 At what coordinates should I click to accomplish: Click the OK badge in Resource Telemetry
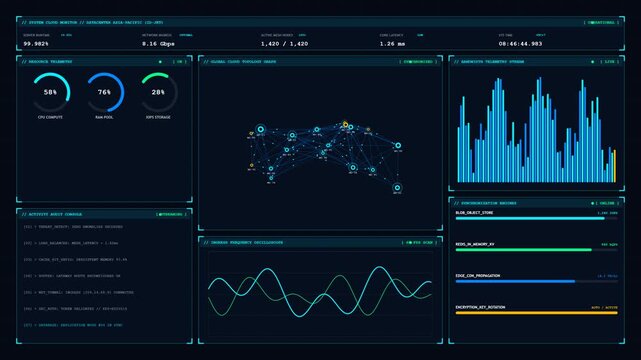179,62
